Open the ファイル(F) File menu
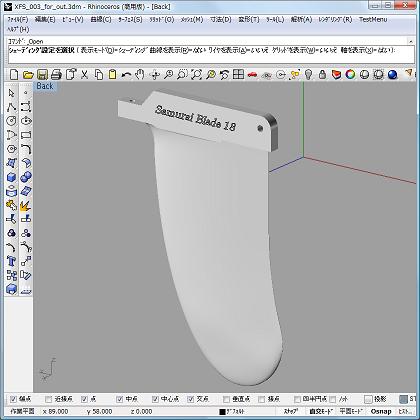 pos(18,20)
